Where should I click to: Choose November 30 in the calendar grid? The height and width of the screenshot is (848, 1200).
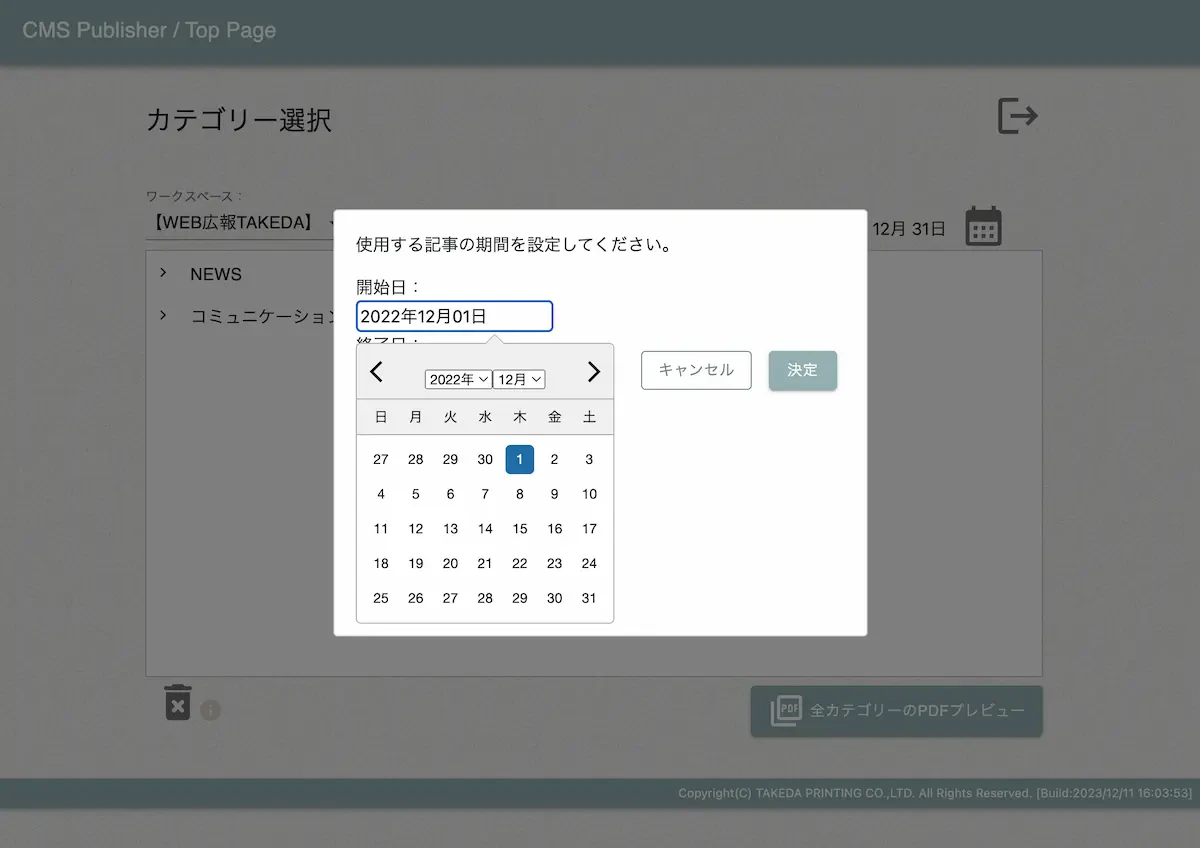(485, 460)
